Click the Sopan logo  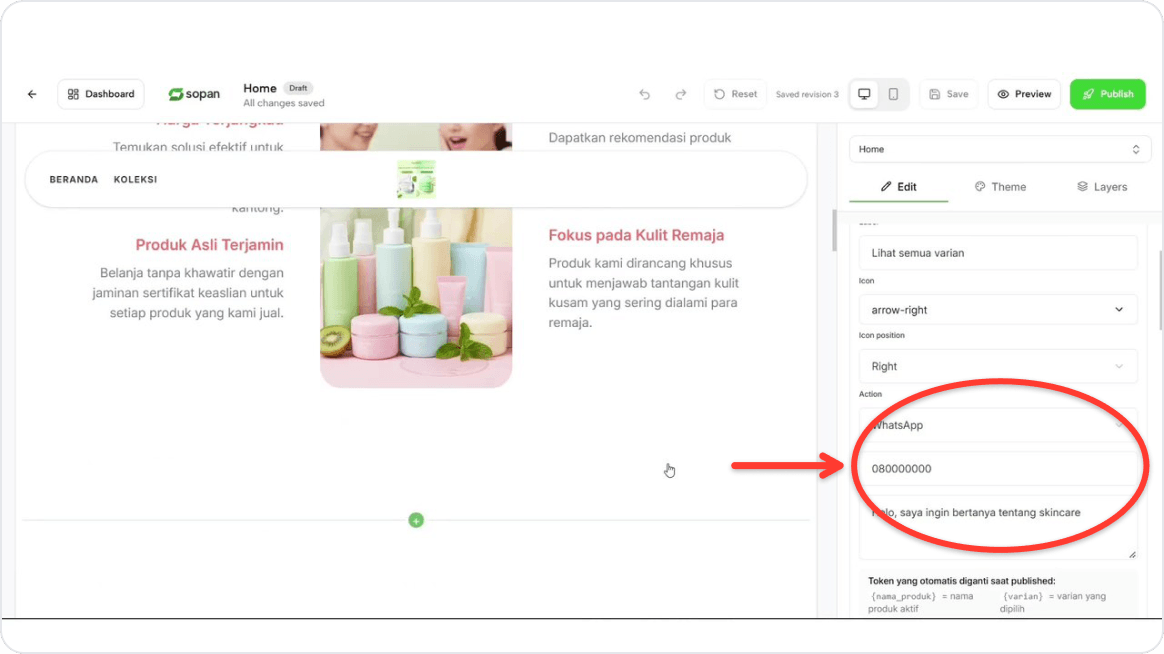[x=194, y=94]
